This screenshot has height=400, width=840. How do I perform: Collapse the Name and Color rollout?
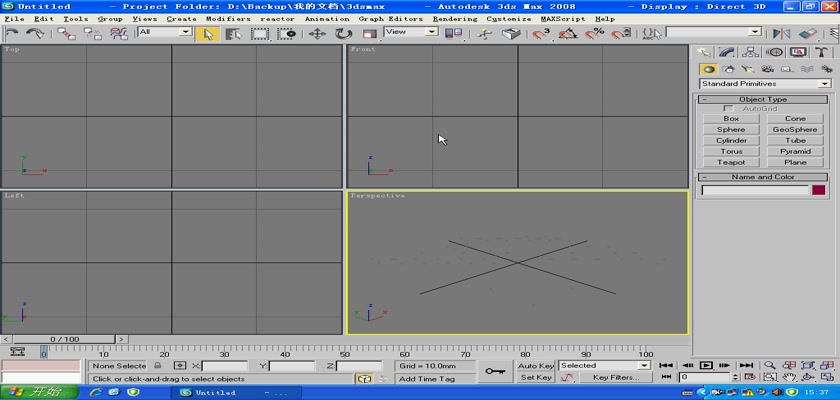(x=763, y=177)
